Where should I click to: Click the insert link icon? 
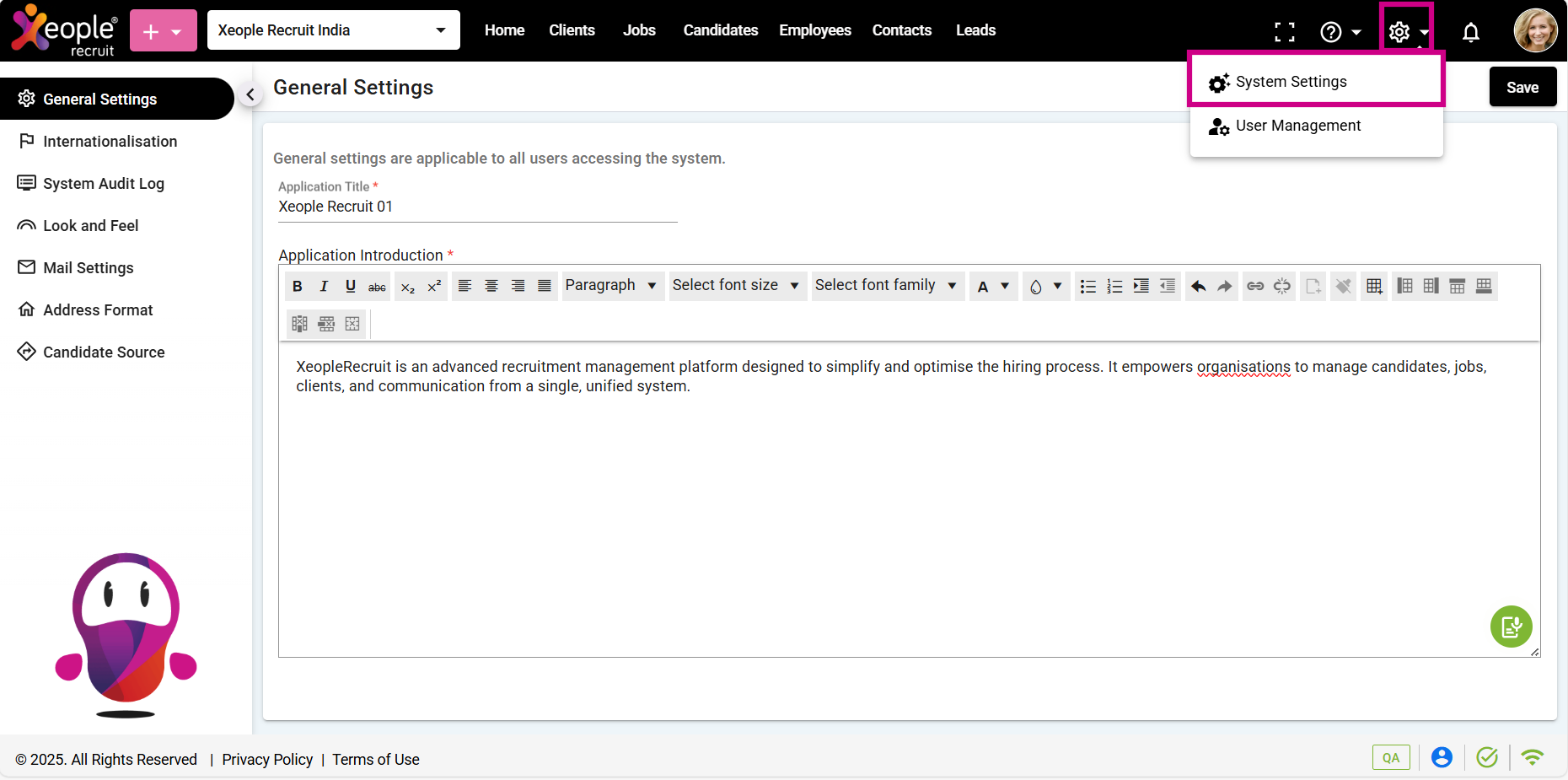pyautogui.click(x=1255, y=286)
